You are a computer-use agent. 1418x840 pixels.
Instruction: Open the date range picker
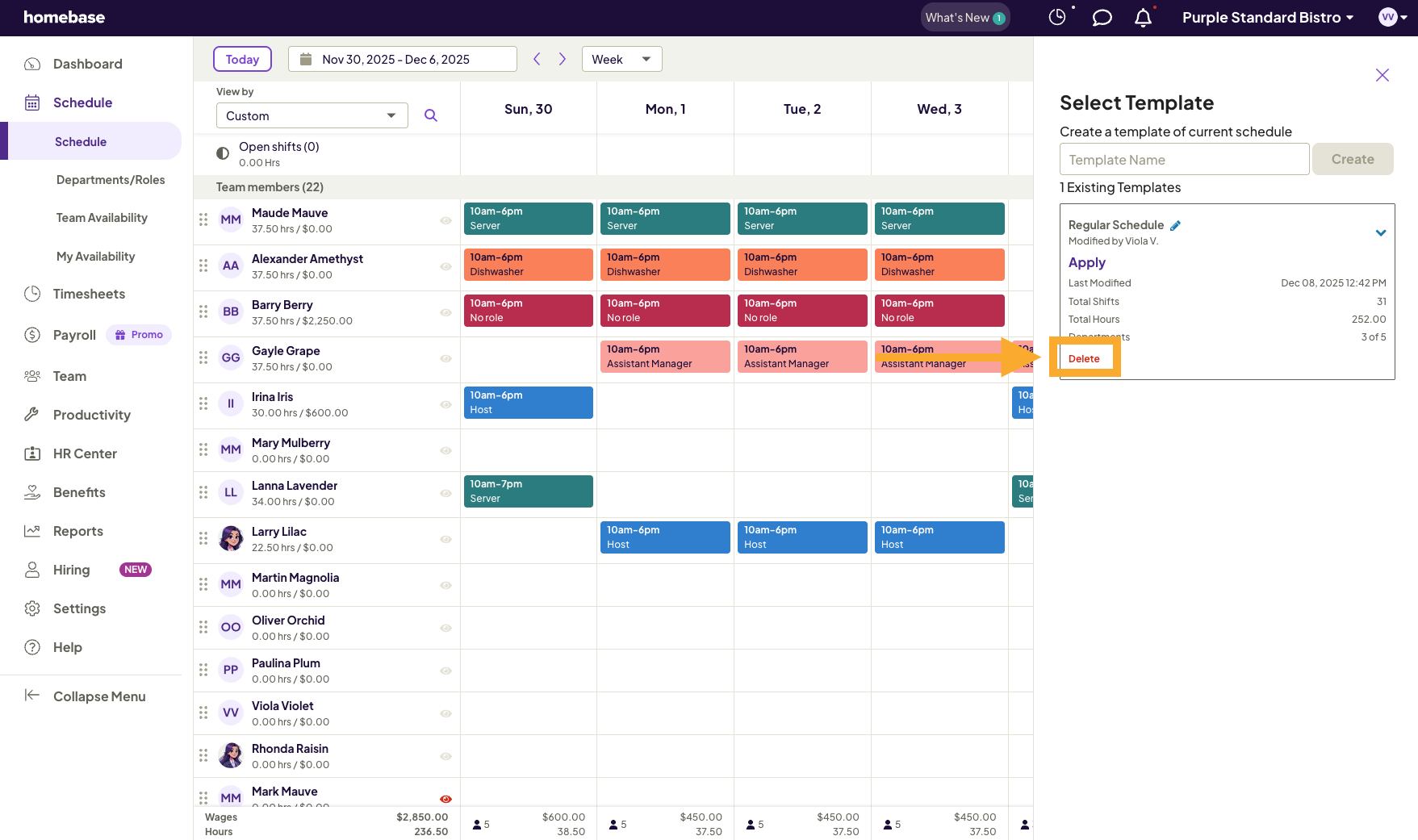[x=402, y=59]
